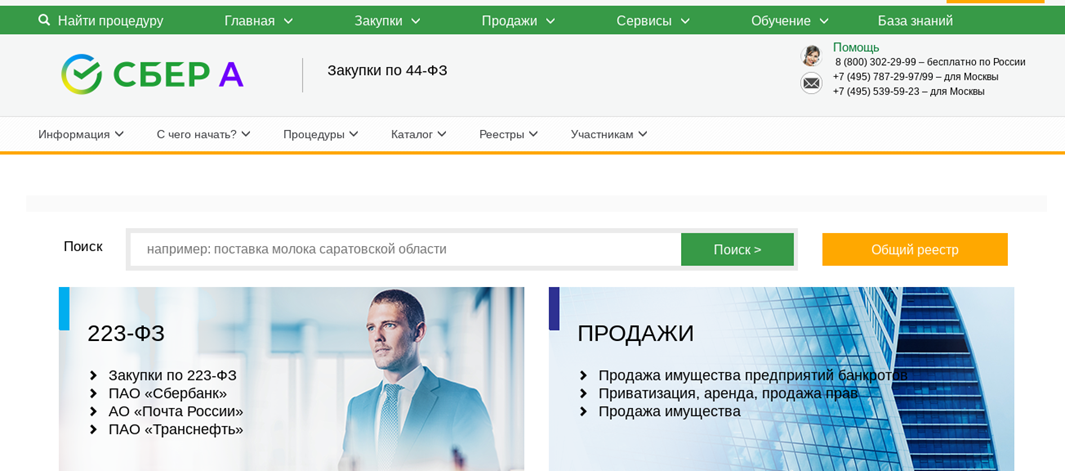Click the 223-ФЗ banner heading
The height and width of the screenshot is (471, 1065).
click(x=126, y=334)
